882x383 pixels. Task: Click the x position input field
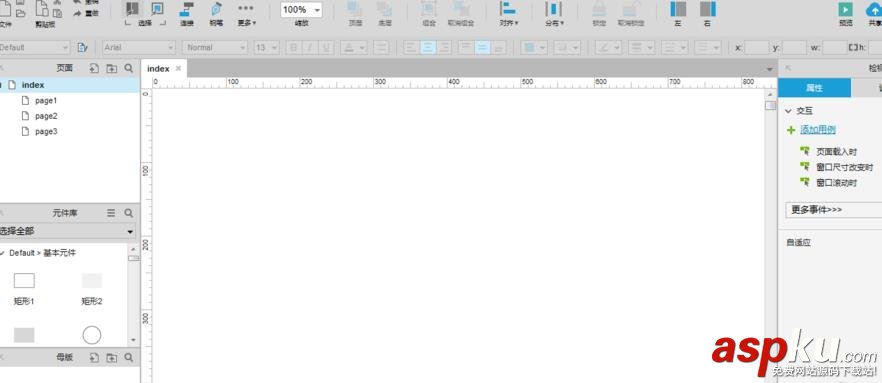pyautogui.click(x=758, y=48)
